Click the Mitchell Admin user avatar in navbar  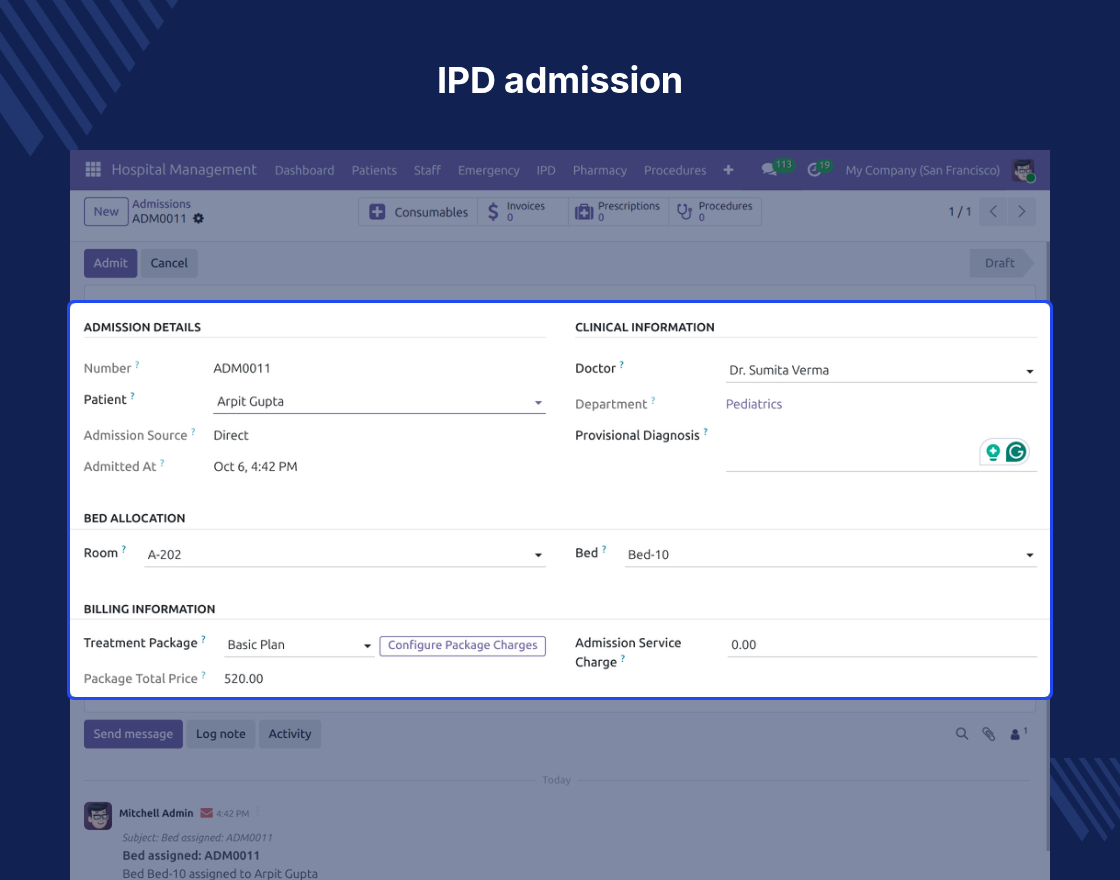1024,170
